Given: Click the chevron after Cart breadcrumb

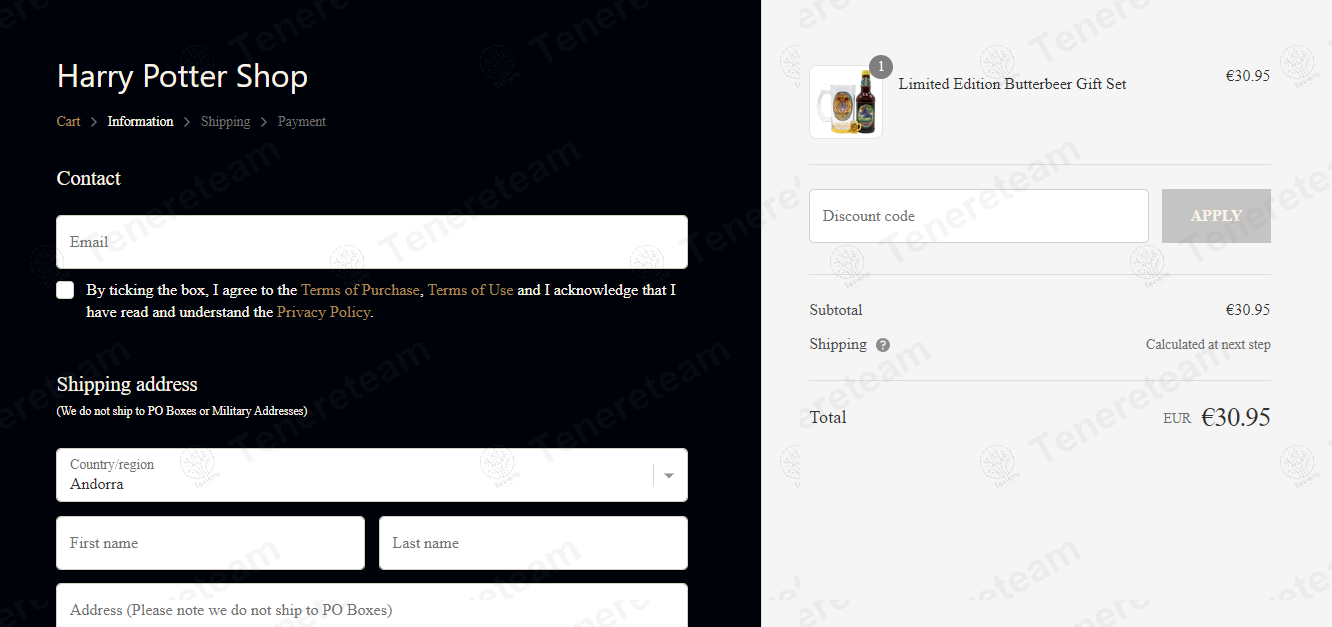Looking at the screenshot, I should [94, 122].
